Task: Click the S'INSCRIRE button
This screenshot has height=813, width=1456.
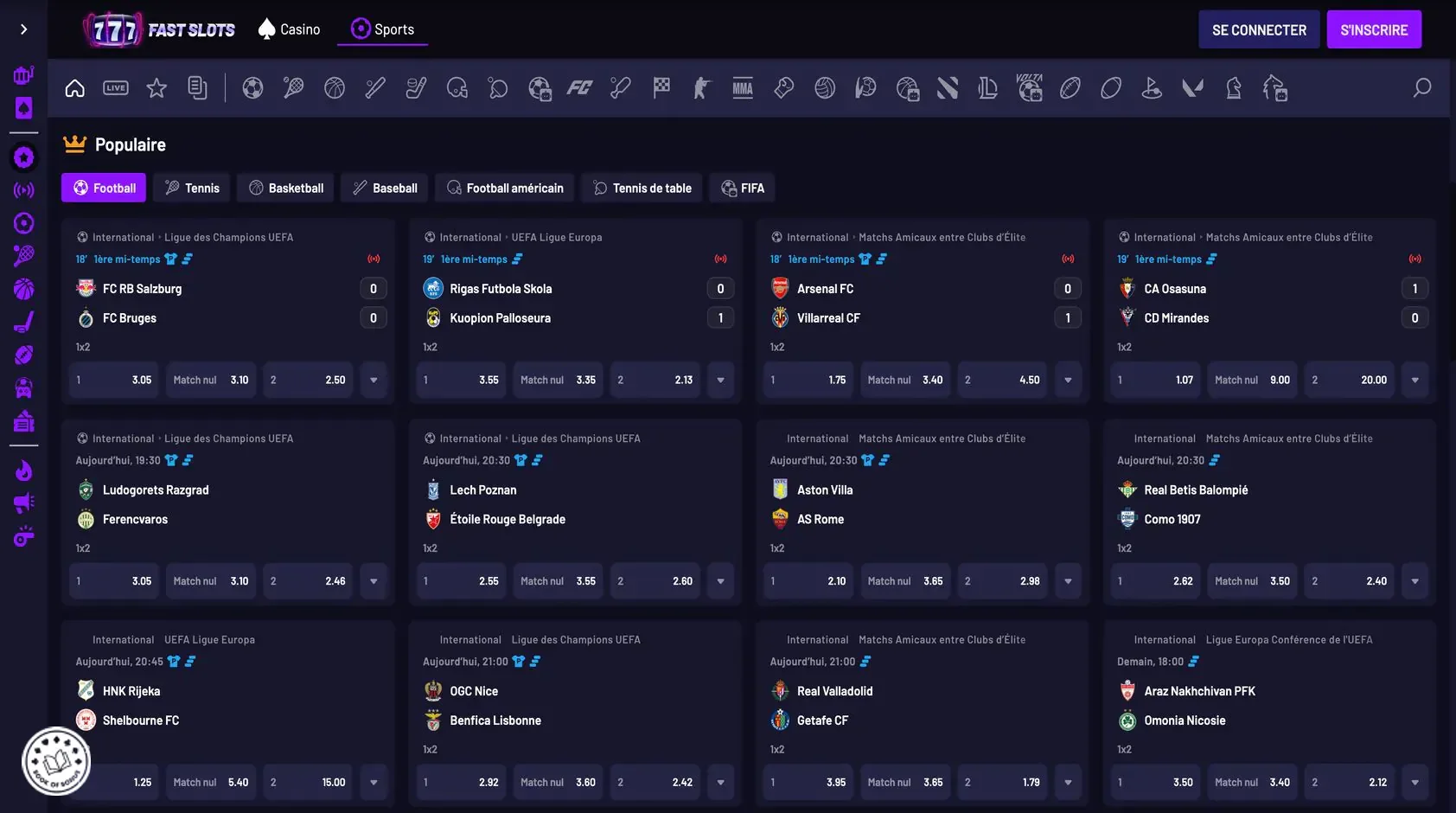Action: [1374, 29]
